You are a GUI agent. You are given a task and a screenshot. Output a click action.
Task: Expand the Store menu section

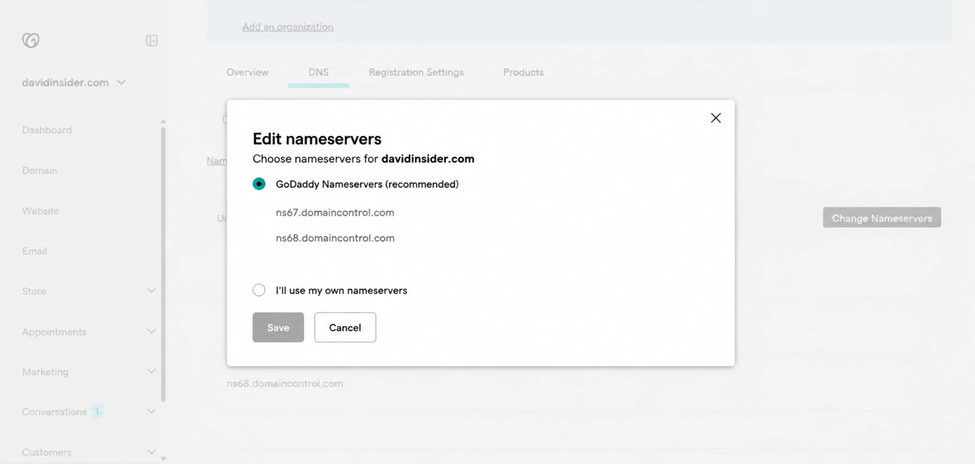(151, 290)
